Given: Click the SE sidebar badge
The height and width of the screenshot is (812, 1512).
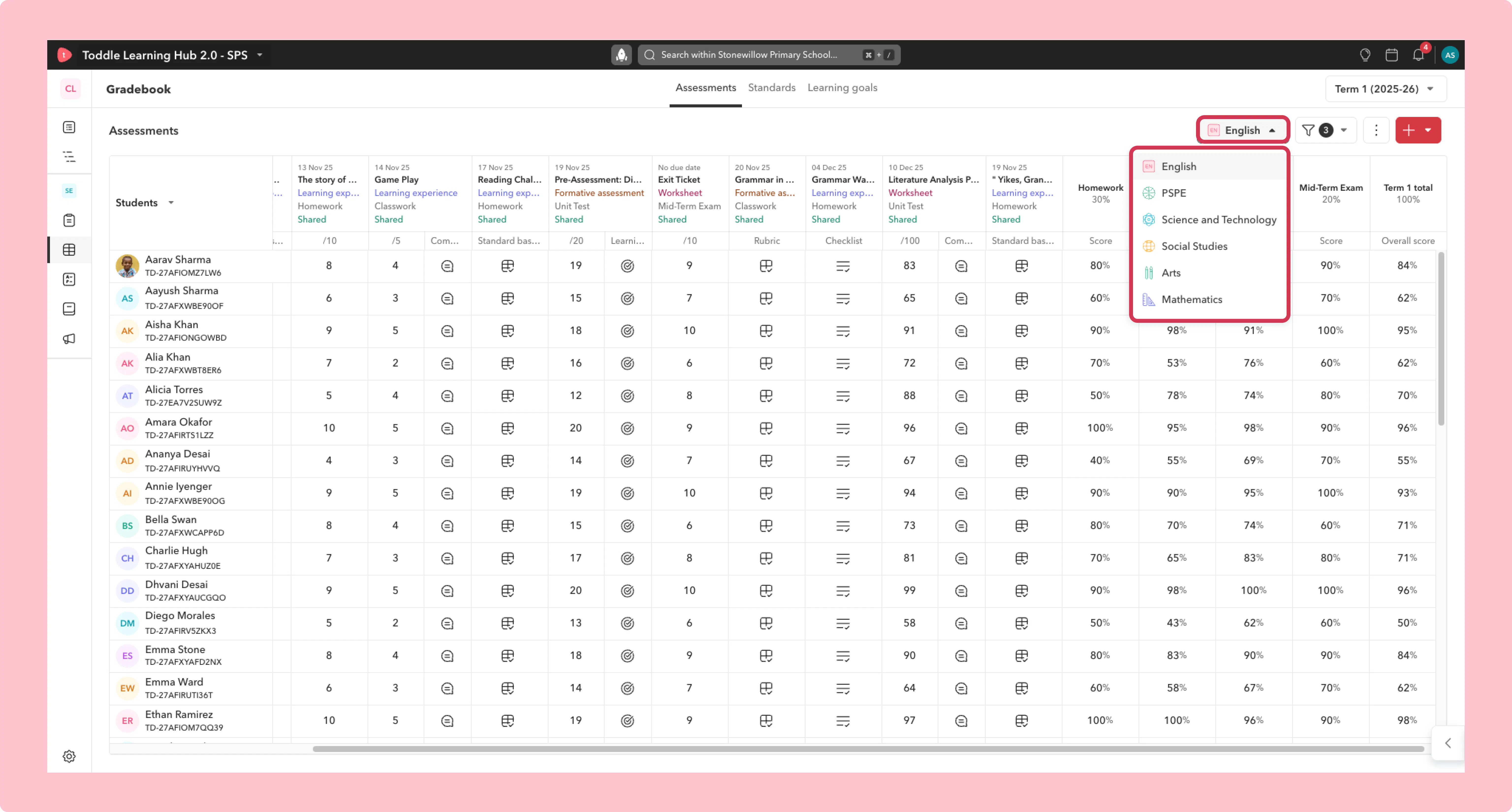Looking at the screenshot, I should [69, 191].
